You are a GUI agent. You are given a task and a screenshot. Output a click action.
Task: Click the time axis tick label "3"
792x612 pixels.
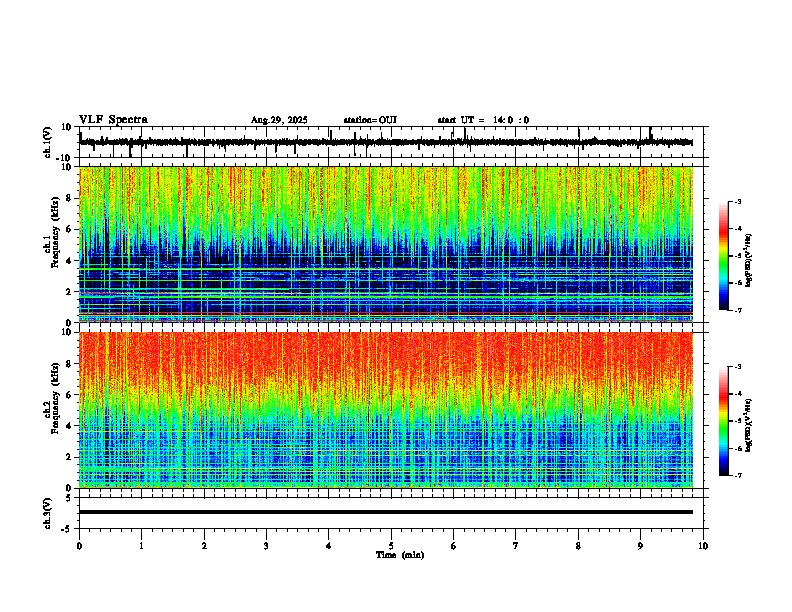tap(266, 546)
